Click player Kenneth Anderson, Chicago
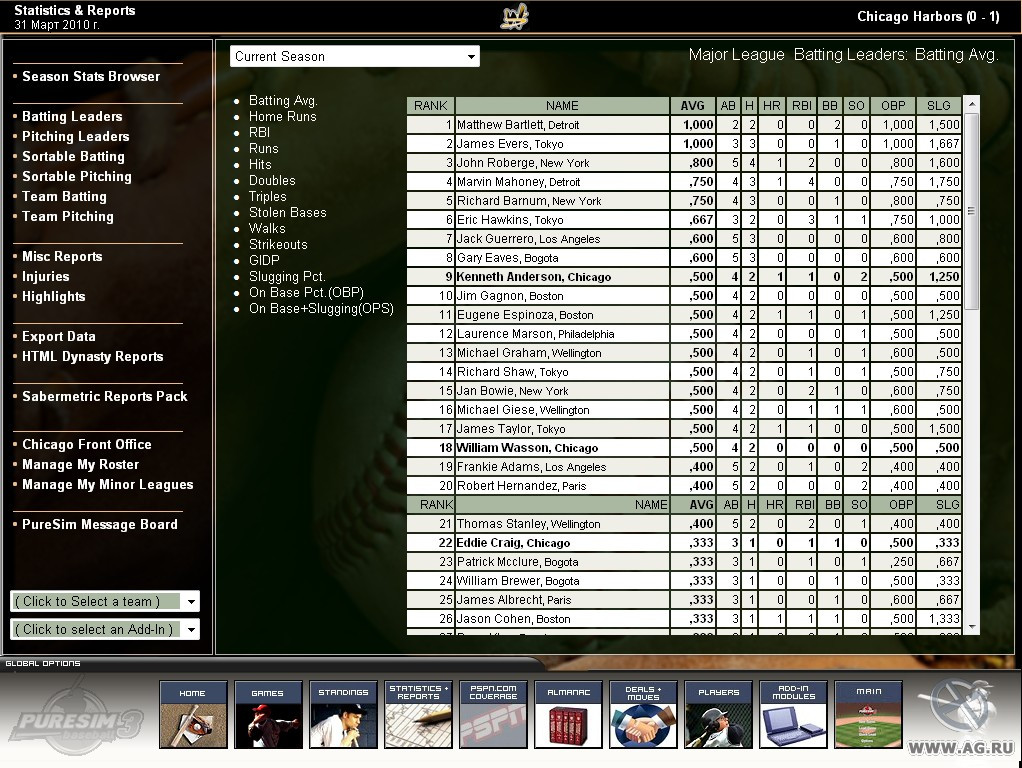The image size is (1022, 768). coord(533,276)
